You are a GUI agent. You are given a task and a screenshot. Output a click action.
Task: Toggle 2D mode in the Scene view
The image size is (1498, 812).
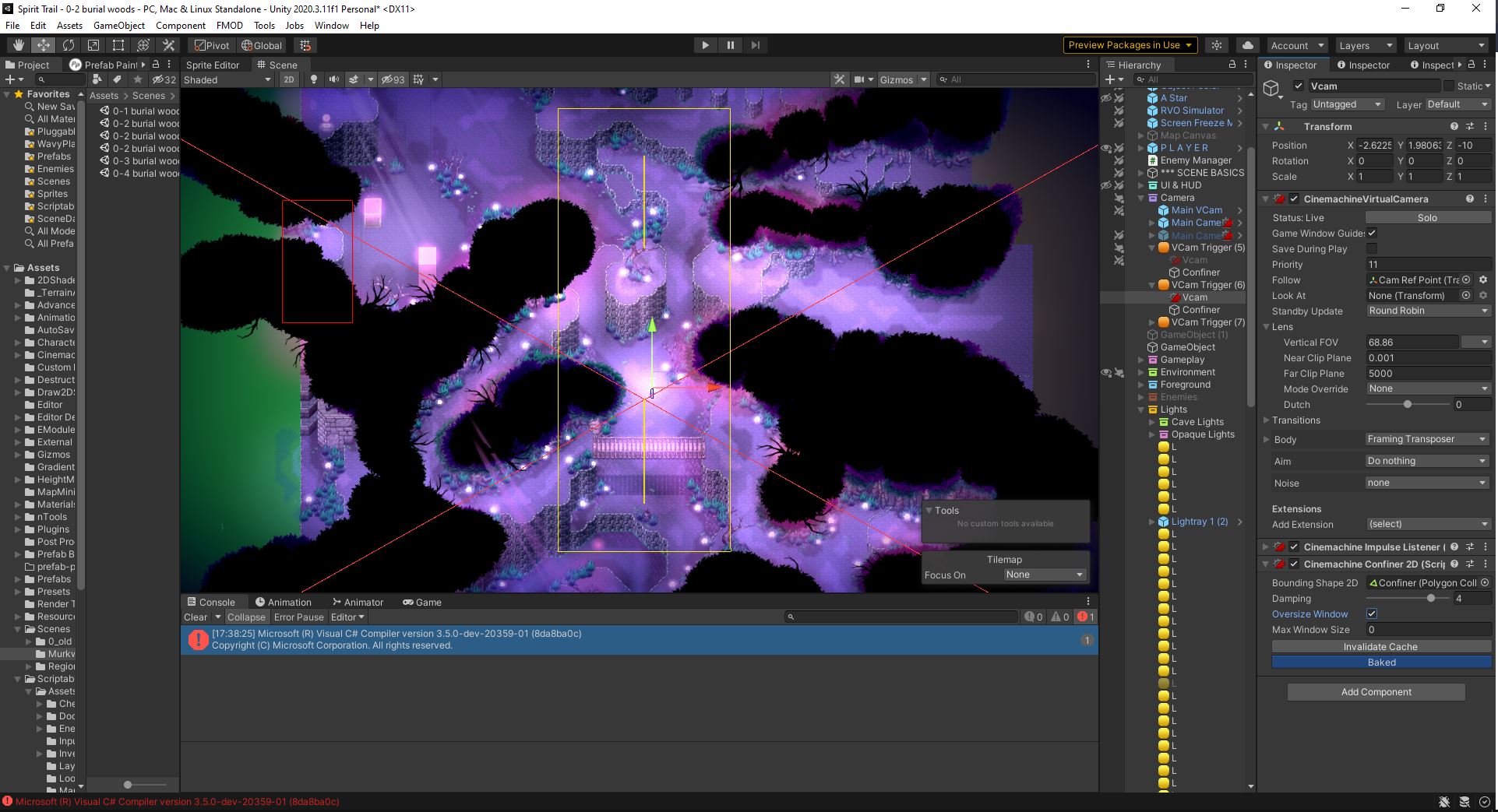[288, 79]
